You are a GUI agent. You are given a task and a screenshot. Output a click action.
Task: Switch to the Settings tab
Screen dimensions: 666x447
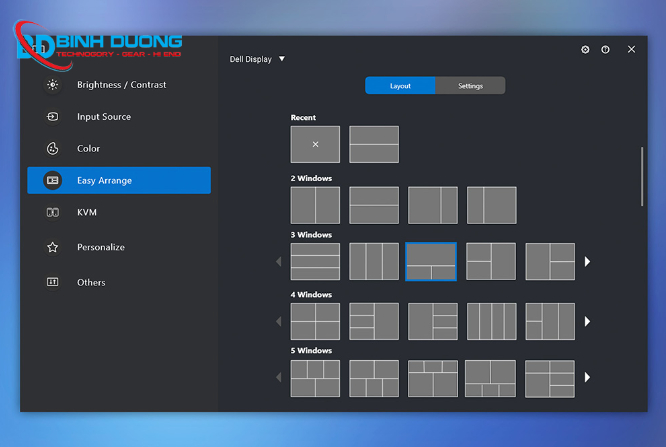click(x=470, y=86)
